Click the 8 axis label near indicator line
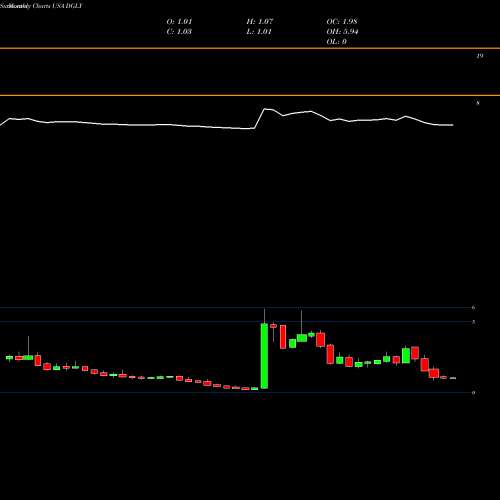Screen dimensions: 500x500 478,103
